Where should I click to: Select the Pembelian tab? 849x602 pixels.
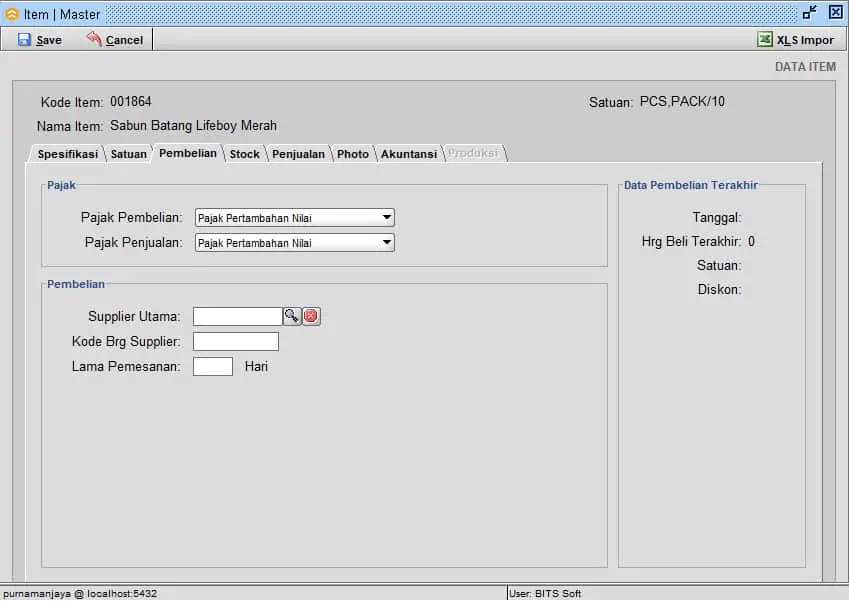pyautogui.click(x=188, y=153)
